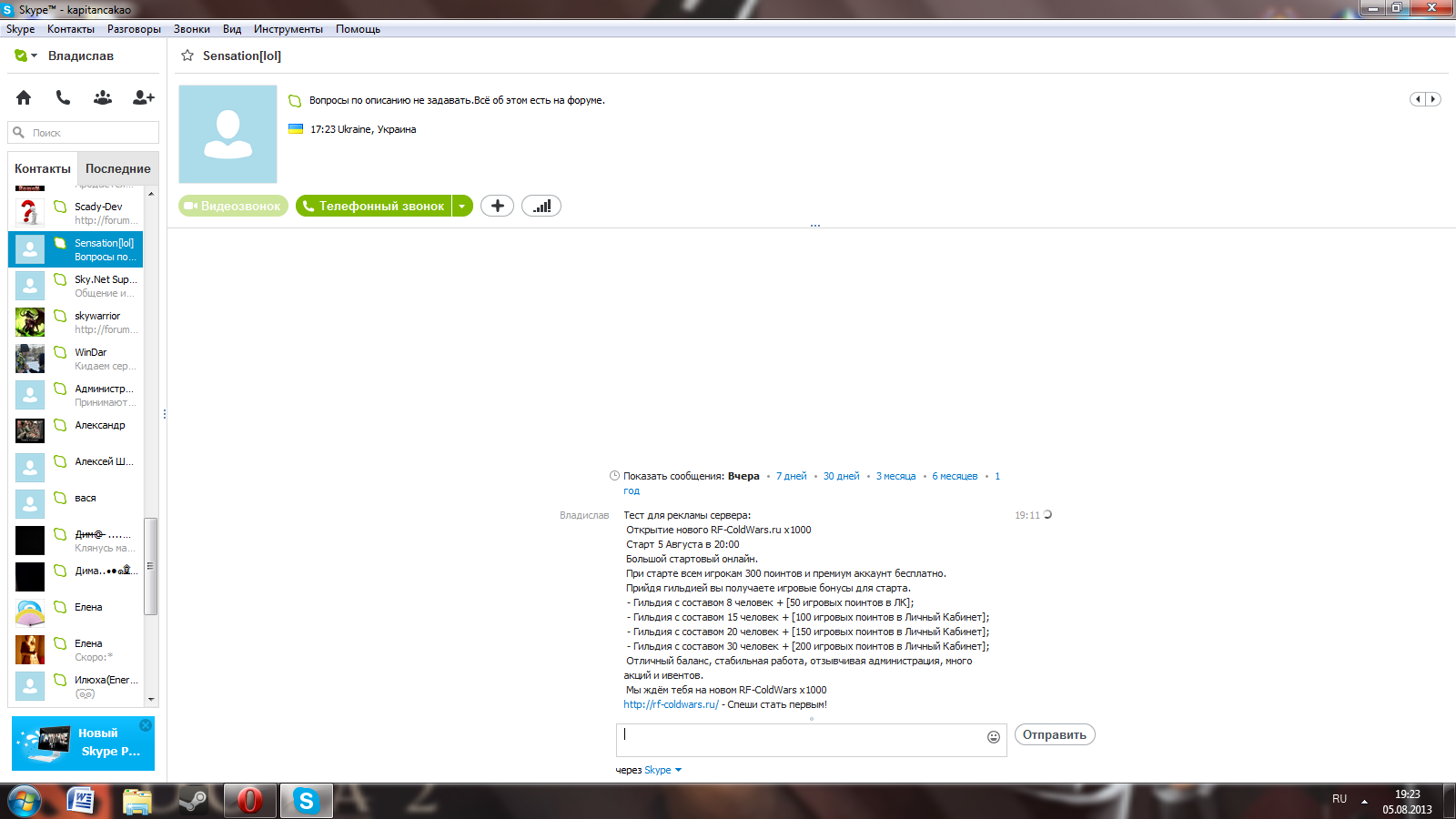This screenshot has height=819, width=1456.
Task: Show messages from 3 месяца
Action: coord(896,476)
